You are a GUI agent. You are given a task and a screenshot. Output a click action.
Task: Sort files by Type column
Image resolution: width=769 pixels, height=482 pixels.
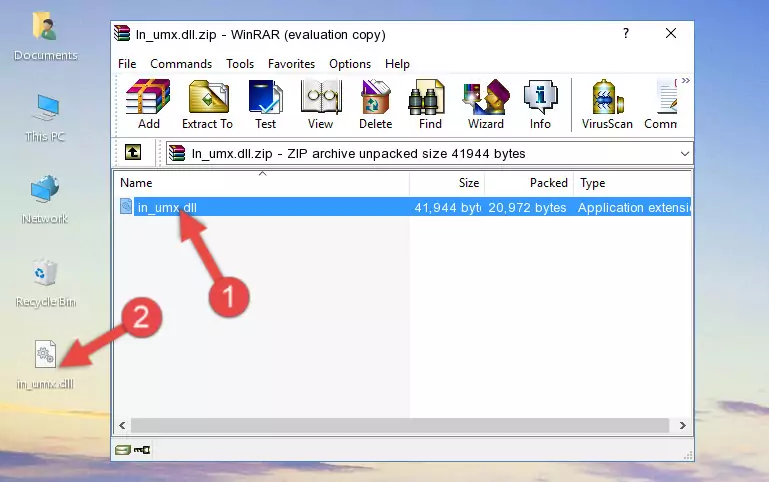pos(633,183)
